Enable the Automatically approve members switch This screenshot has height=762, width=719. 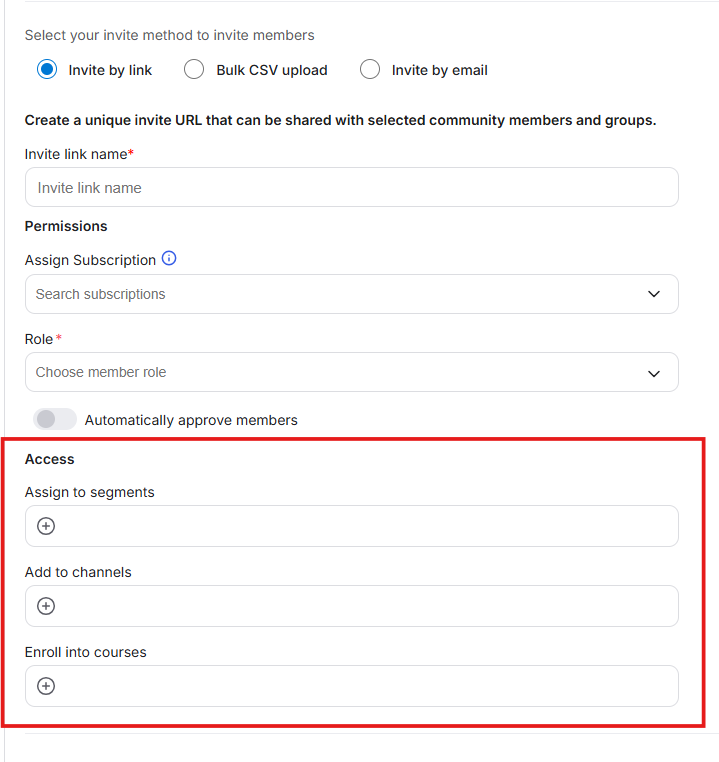[x=55, y=420]
